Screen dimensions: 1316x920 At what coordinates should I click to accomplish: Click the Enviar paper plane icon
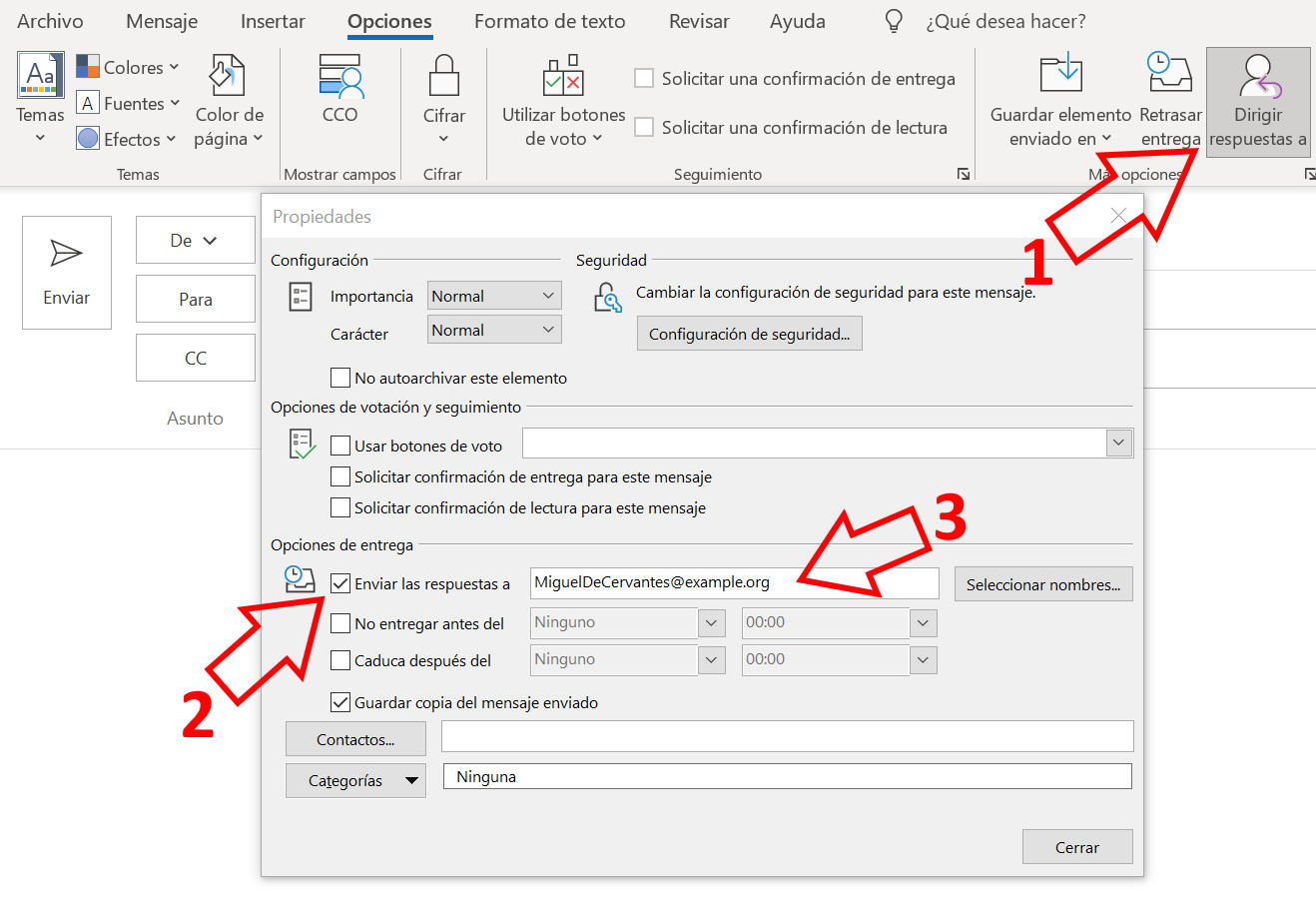coord(66,254)
